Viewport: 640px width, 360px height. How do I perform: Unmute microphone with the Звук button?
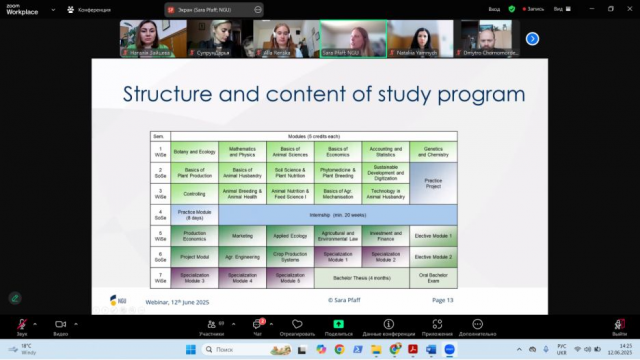pyautogui.click(x=22, y=327)
